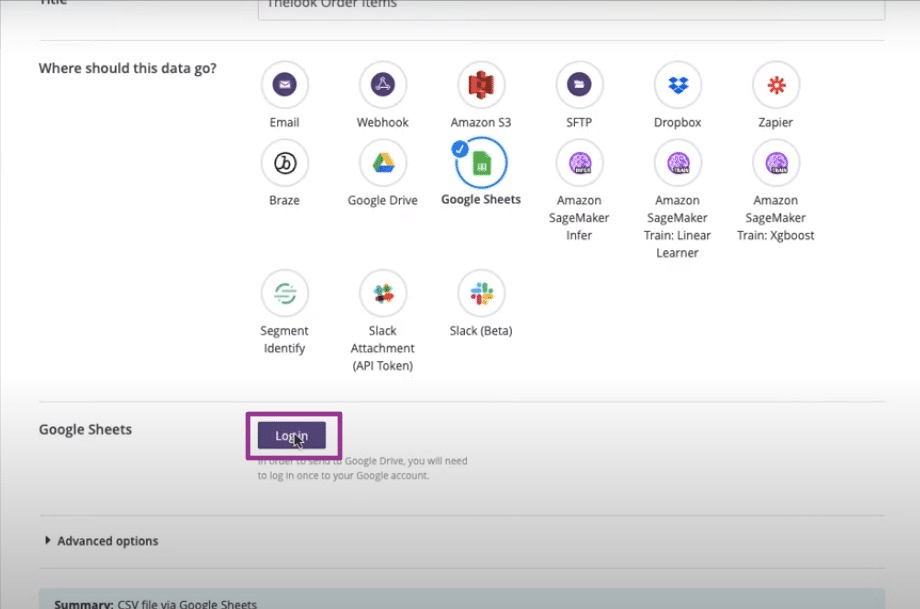The width and height of the screenshot is (920, 609).
Task: Select the SFTP destination icon
Action: tap(579, 84)
